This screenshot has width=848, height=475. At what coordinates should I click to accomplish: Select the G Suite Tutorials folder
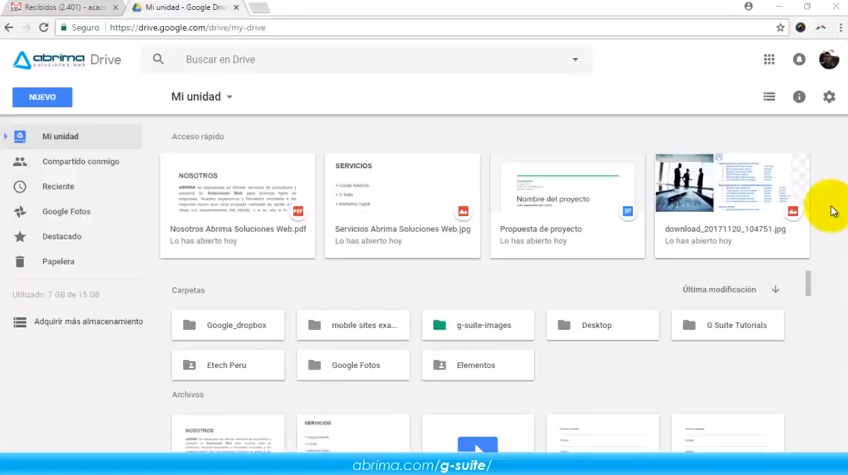(728, 325)
